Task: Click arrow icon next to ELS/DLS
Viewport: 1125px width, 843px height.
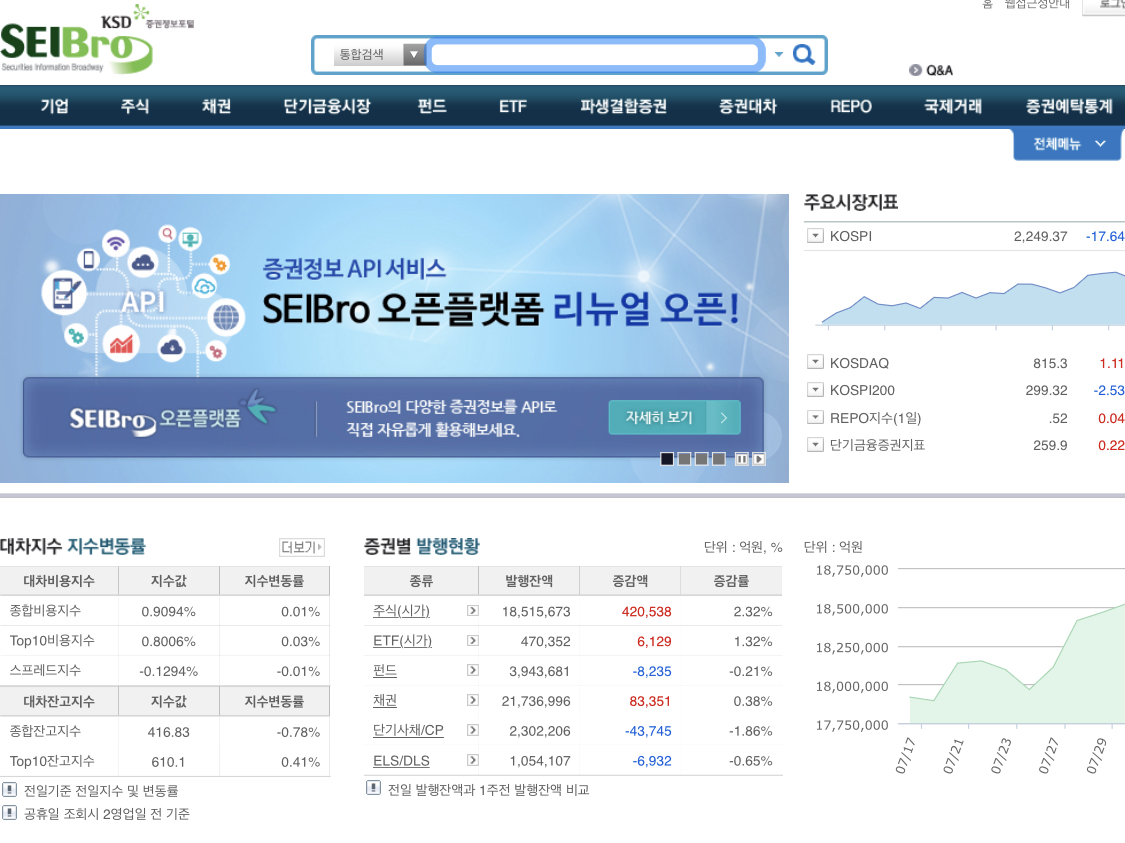Action: 472,759
